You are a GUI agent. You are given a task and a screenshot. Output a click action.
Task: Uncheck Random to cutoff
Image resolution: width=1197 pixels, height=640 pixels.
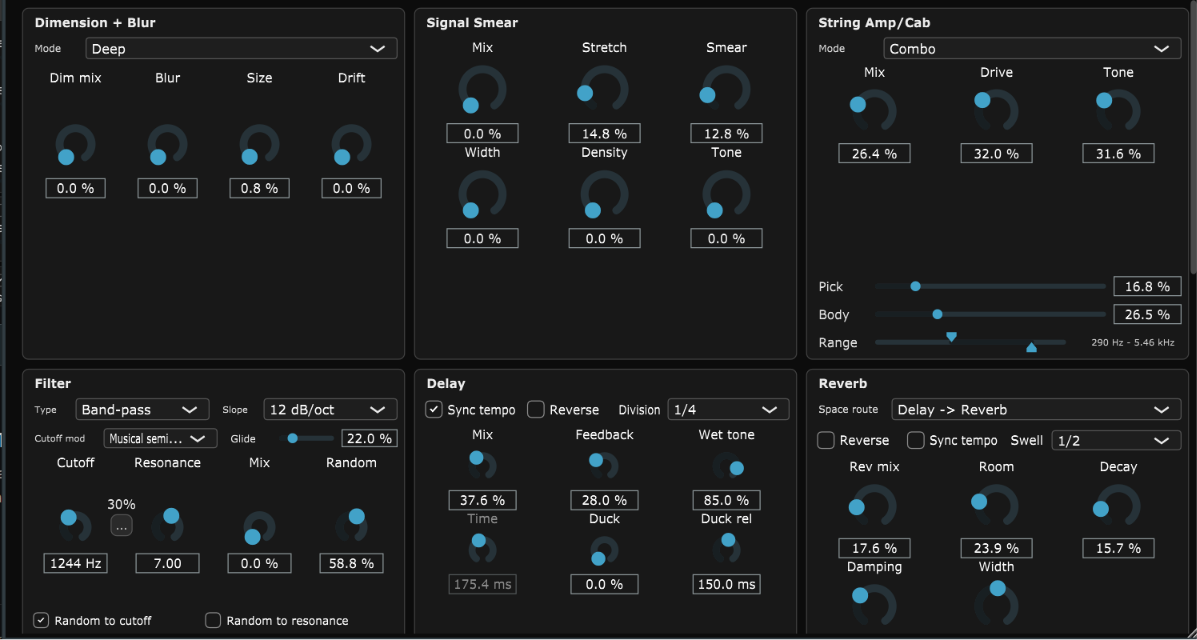(x=41, y=620)
